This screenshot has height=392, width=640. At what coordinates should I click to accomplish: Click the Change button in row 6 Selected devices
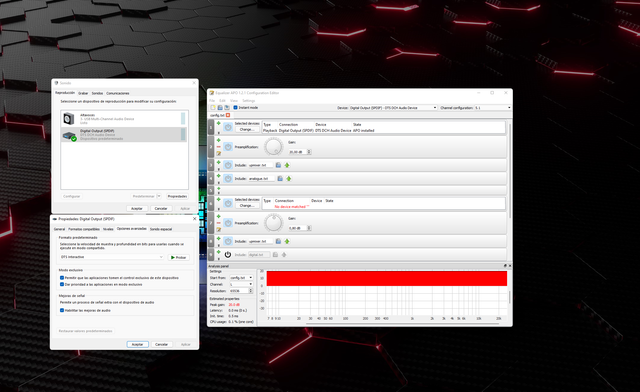247,206
